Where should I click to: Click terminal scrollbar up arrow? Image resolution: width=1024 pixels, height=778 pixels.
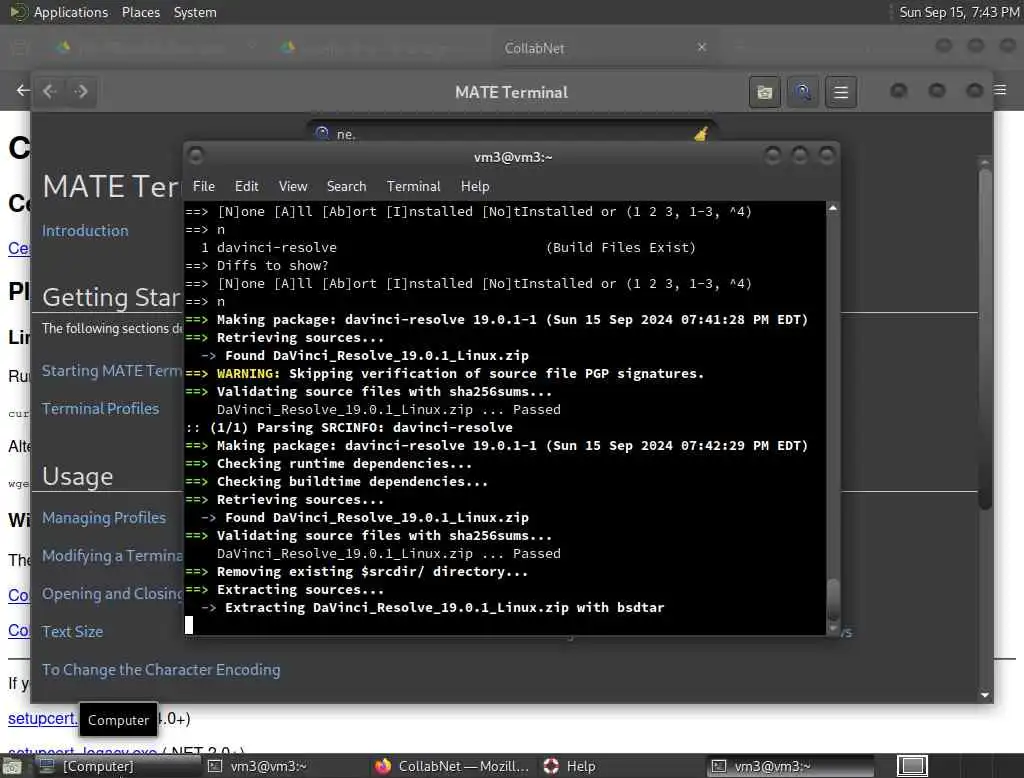click(833, 208)
